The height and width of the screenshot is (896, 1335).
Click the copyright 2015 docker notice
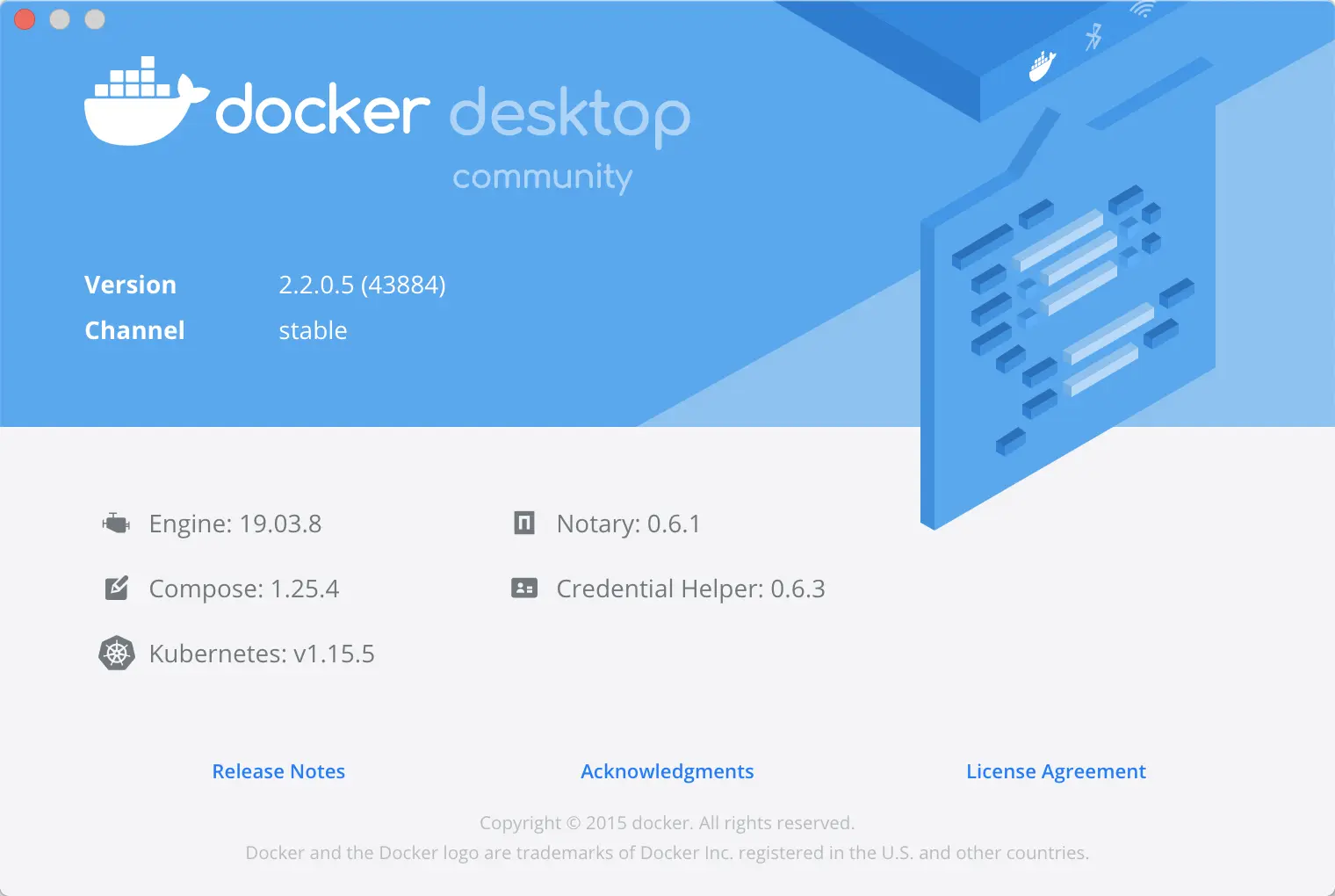click(667, 823)
